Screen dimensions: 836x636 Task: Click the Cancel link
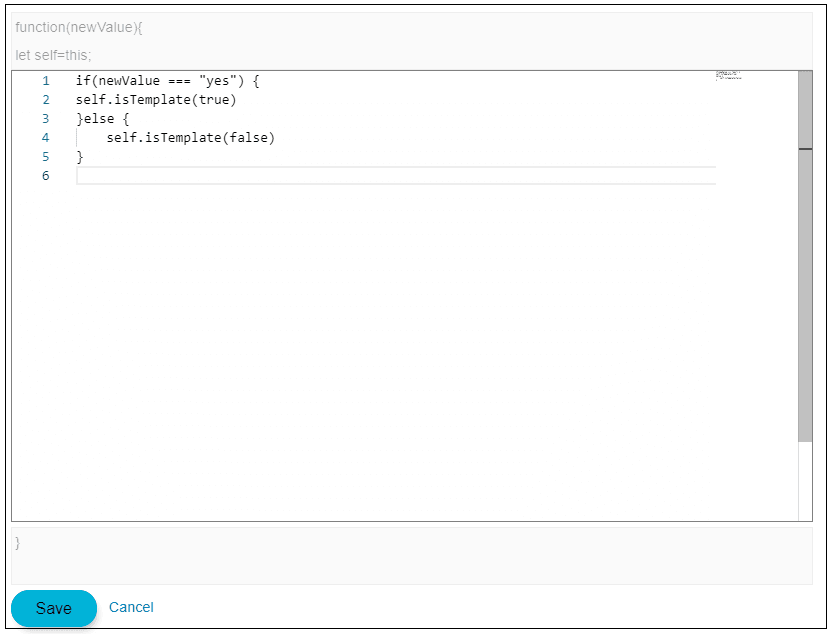pyautogui.click(x=131, y=608)
